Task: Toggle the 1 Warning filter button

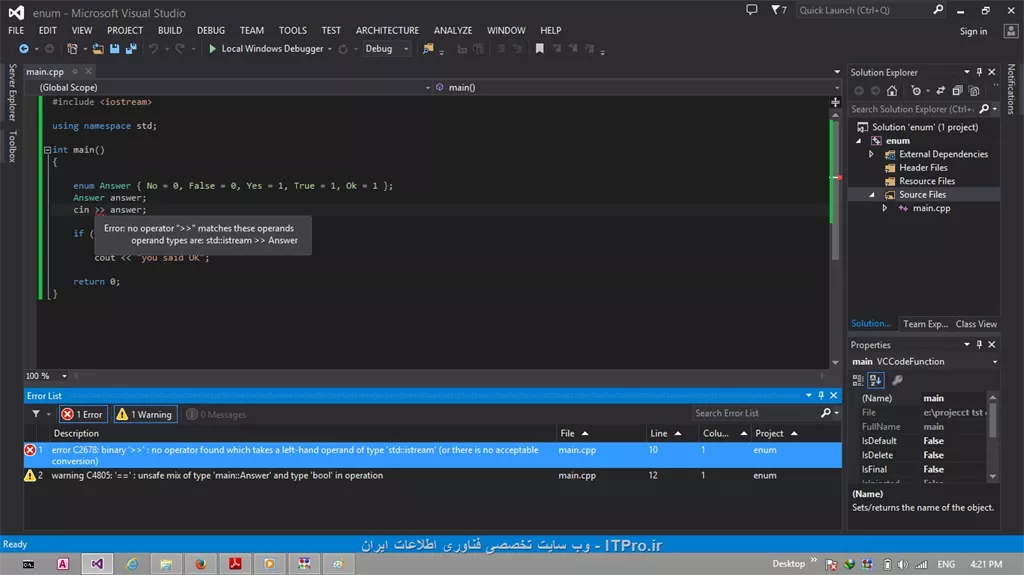Action: tap(145, 414)
